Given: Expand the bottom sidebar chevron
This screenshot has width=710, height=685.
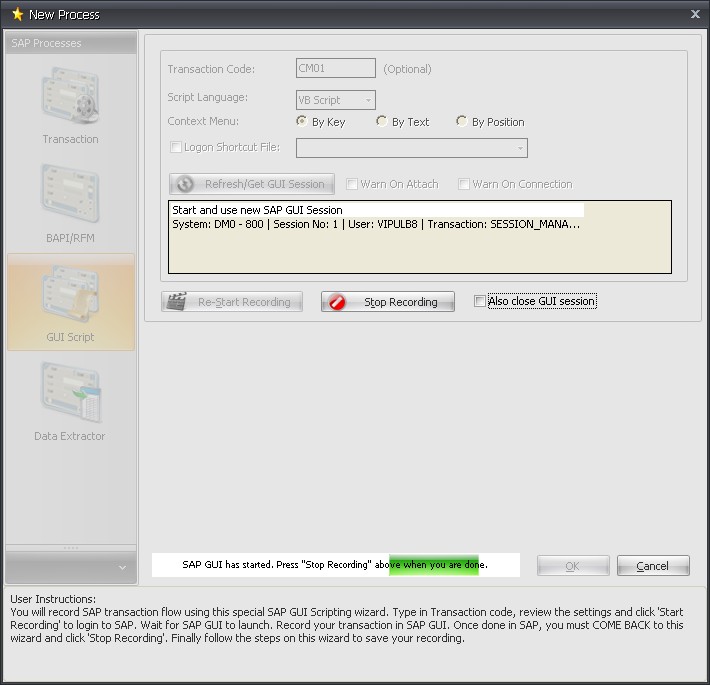Looking at the screenshot, I should point(121,567).
